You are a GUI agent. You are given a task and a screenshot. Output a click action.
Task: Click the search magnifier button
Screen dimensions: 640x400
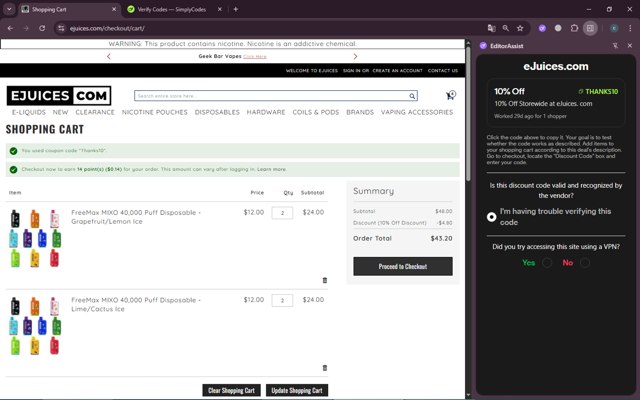tap(412, 96)
